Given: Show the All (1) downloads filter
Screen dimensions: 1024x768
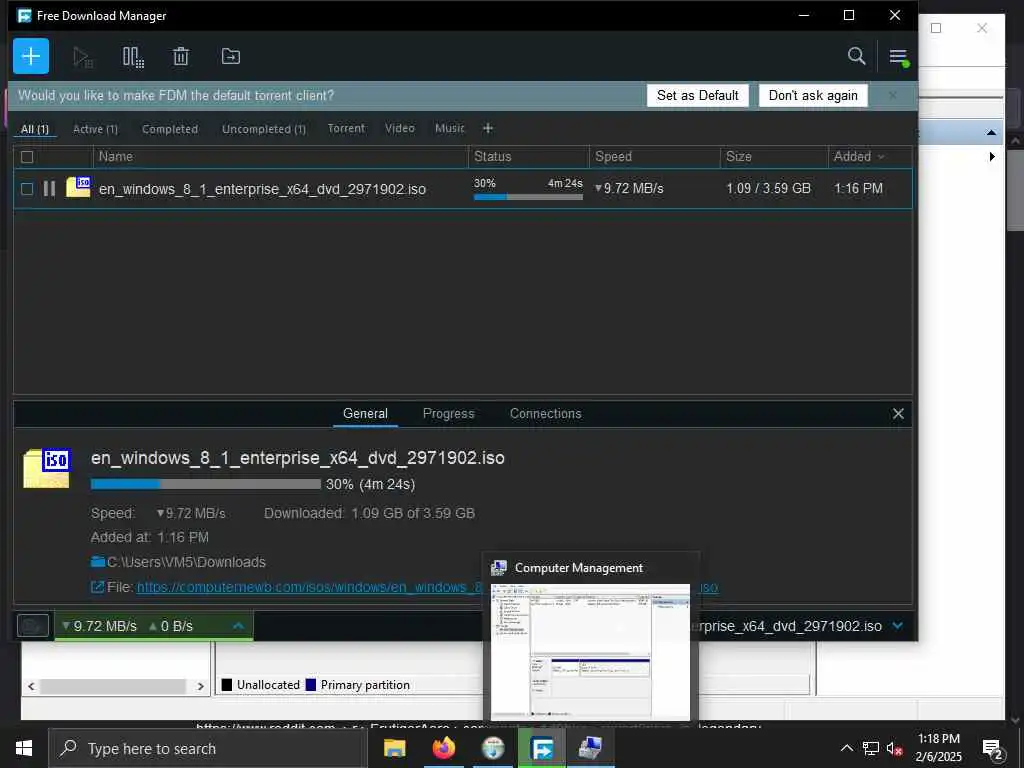Looking at the screenshot, I should tap(35, 129).
